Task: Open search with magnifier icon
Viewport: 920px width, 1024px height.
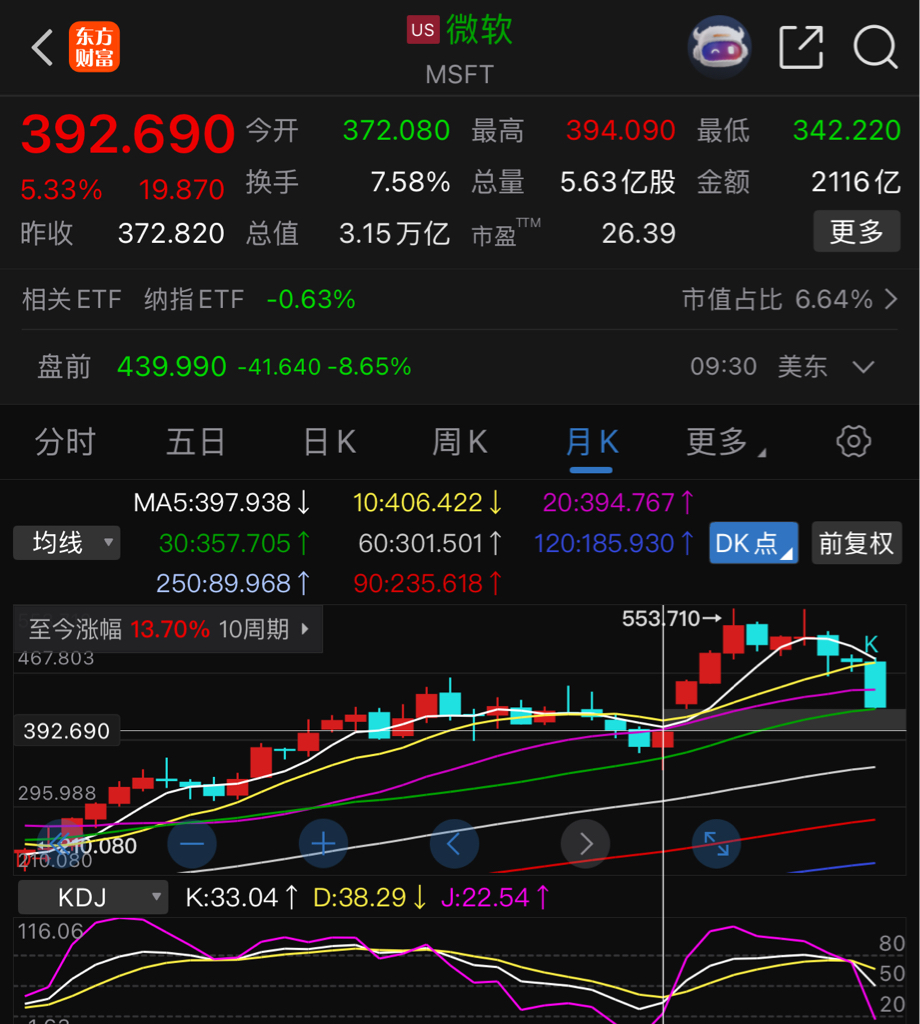Action: [x=876, y=48]
